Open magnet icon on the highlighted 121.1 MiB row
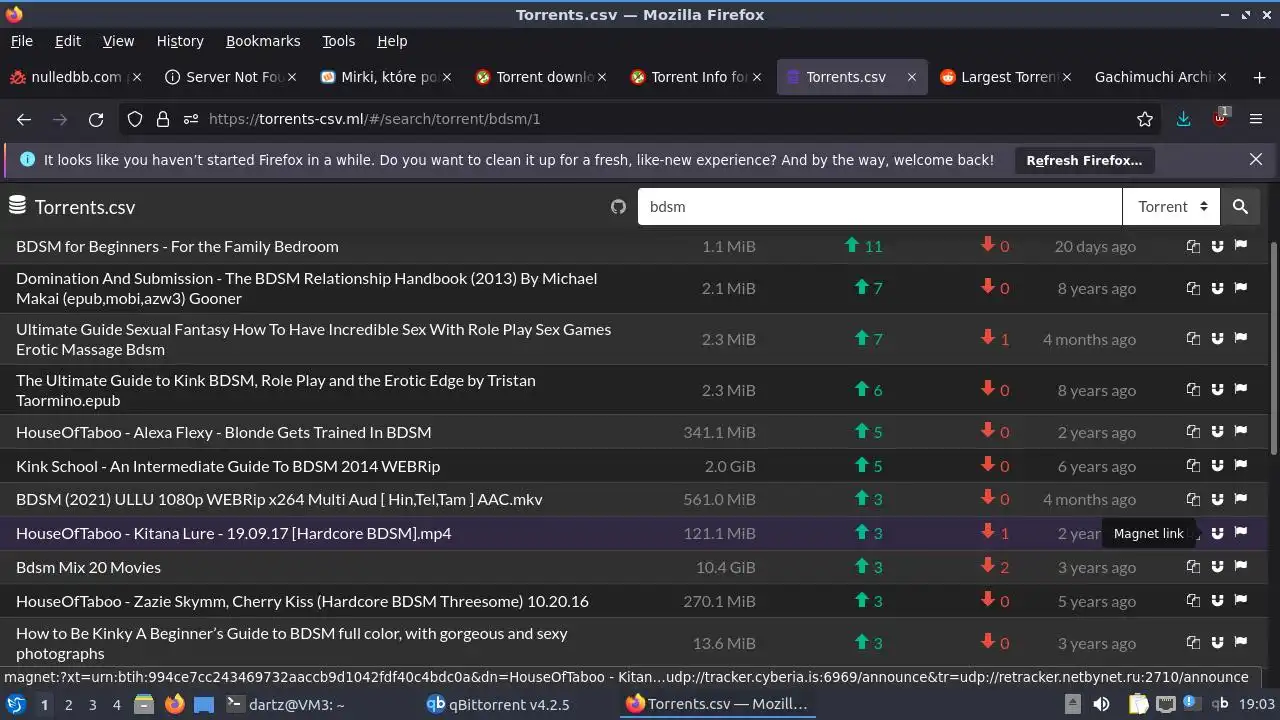1280x720 pixels. click(x=1217, y=533)
